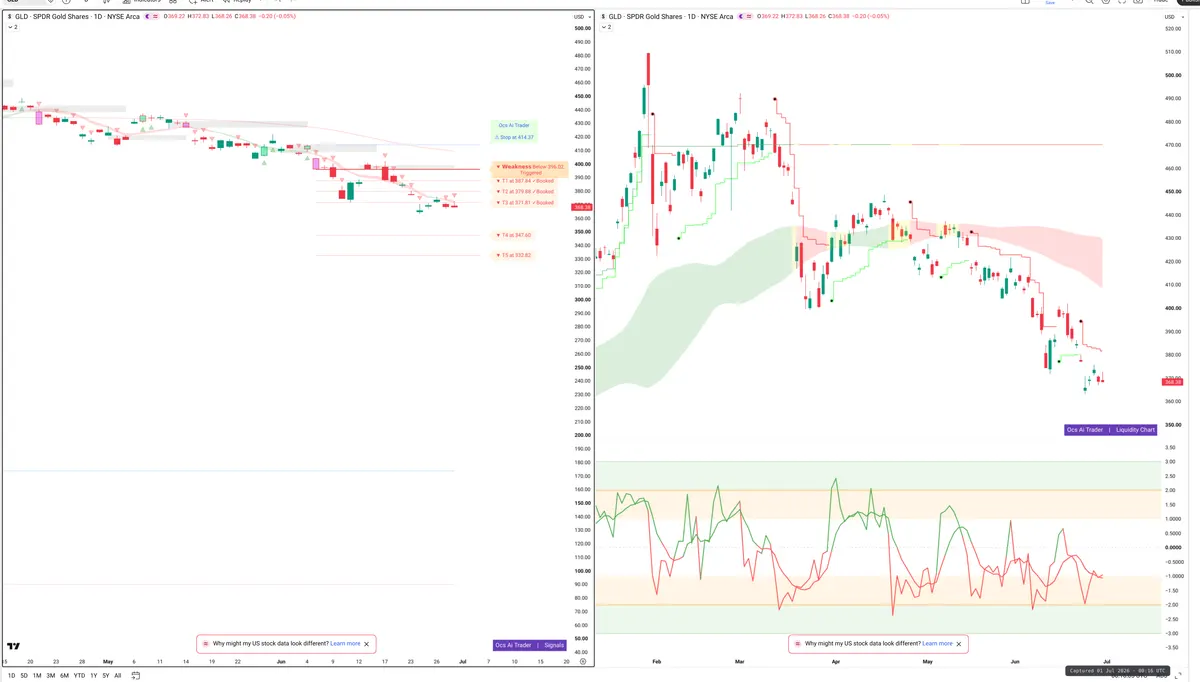1200x682 pixels.
Task: Click the T5 at 332.82 target label
Action: (x=513, y=255)
